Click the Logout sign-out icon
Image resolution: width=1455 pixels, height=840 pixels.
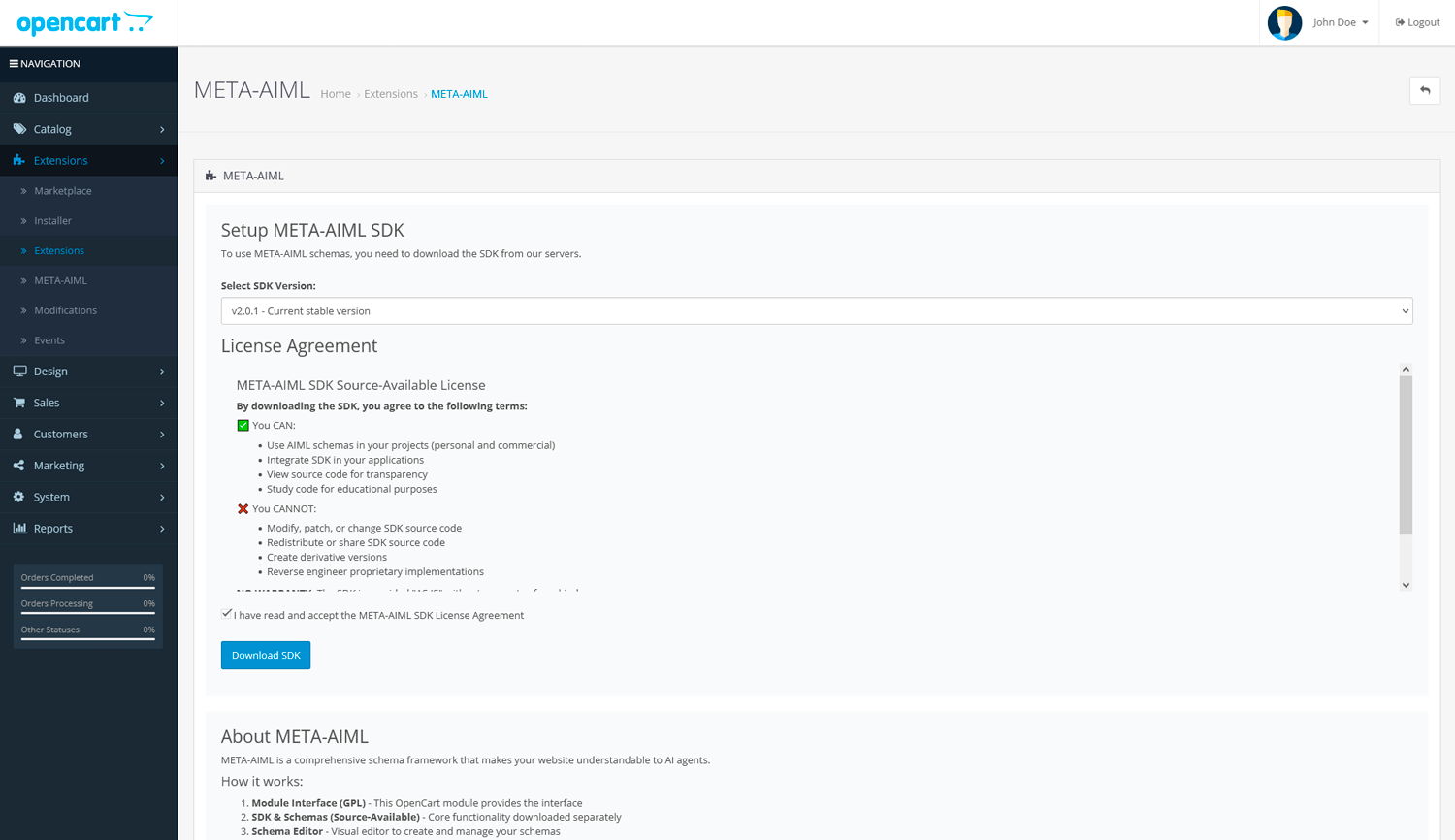1400,22
